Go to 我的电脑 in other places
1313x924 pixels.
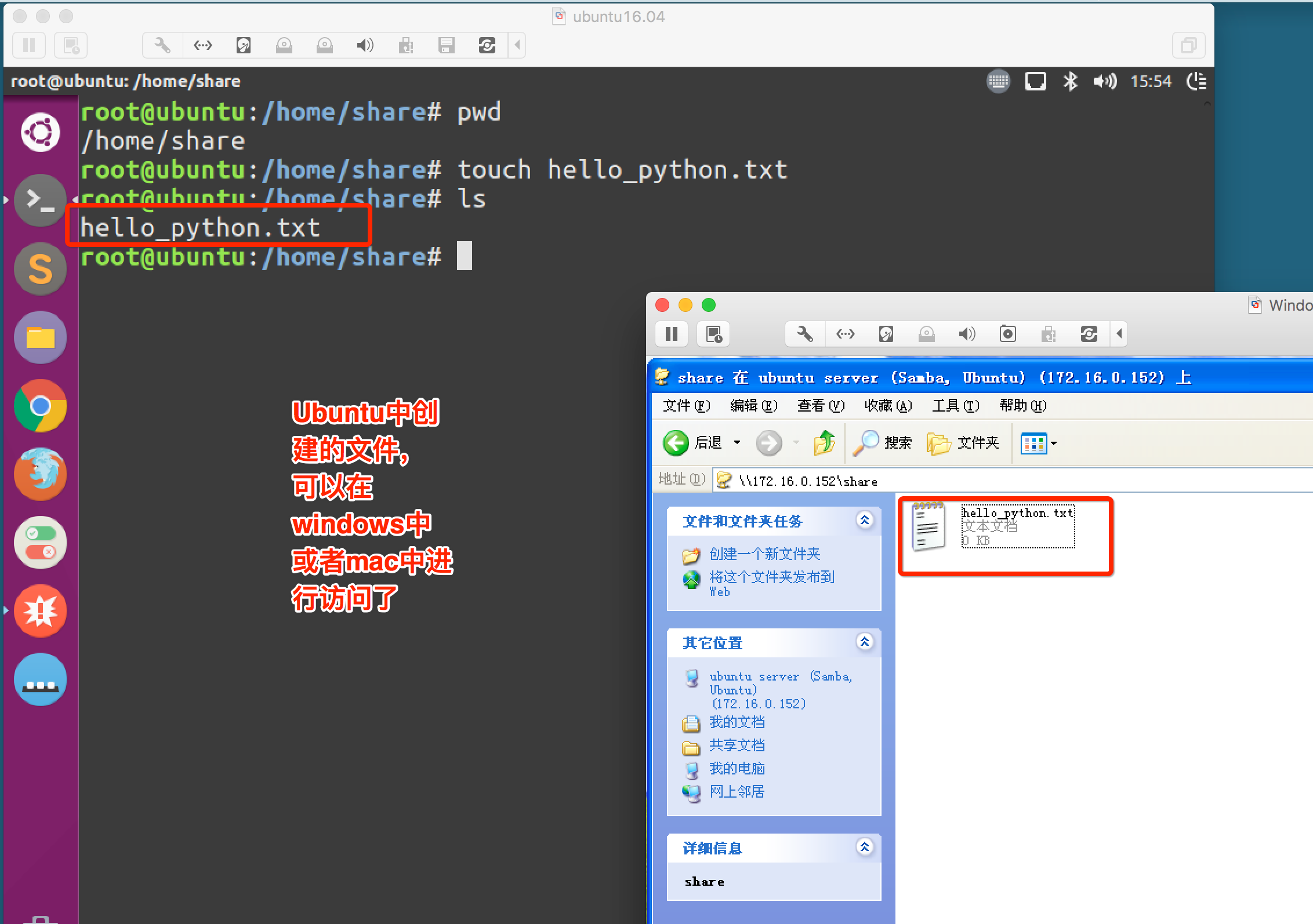[737, 769]
